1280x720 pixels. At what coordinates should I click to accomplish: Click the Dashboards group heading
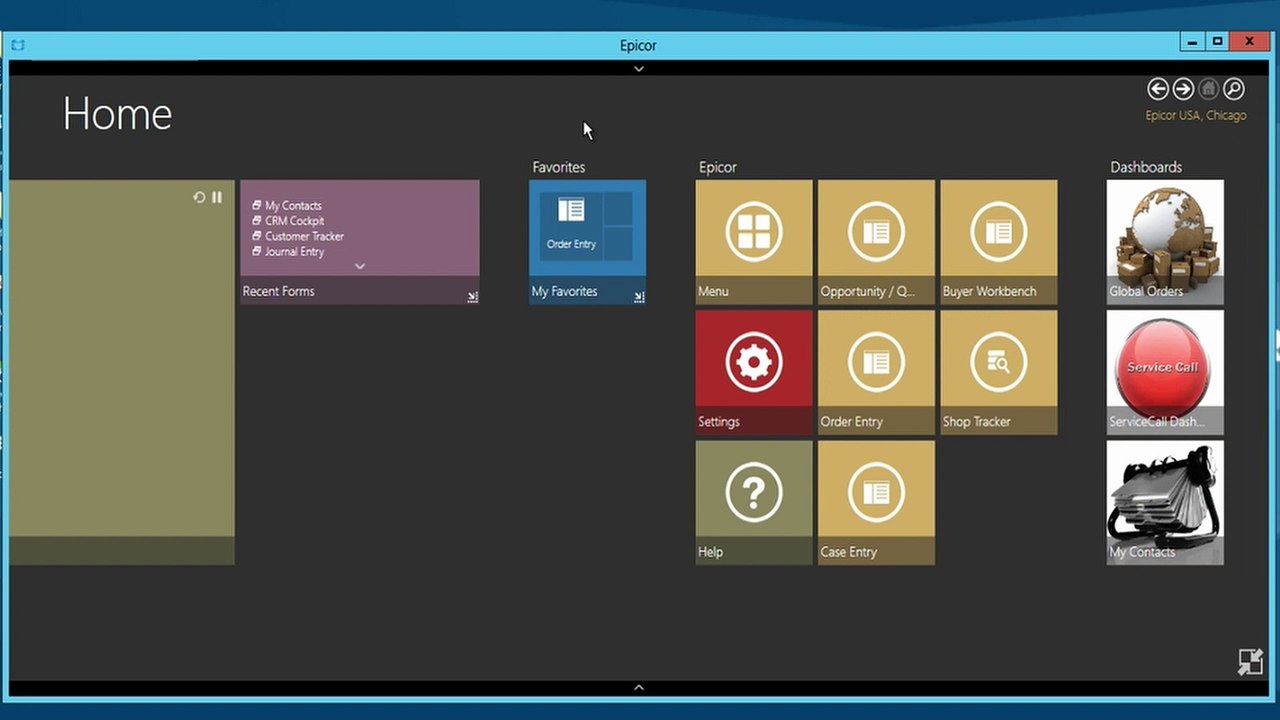pos(1146,167)
